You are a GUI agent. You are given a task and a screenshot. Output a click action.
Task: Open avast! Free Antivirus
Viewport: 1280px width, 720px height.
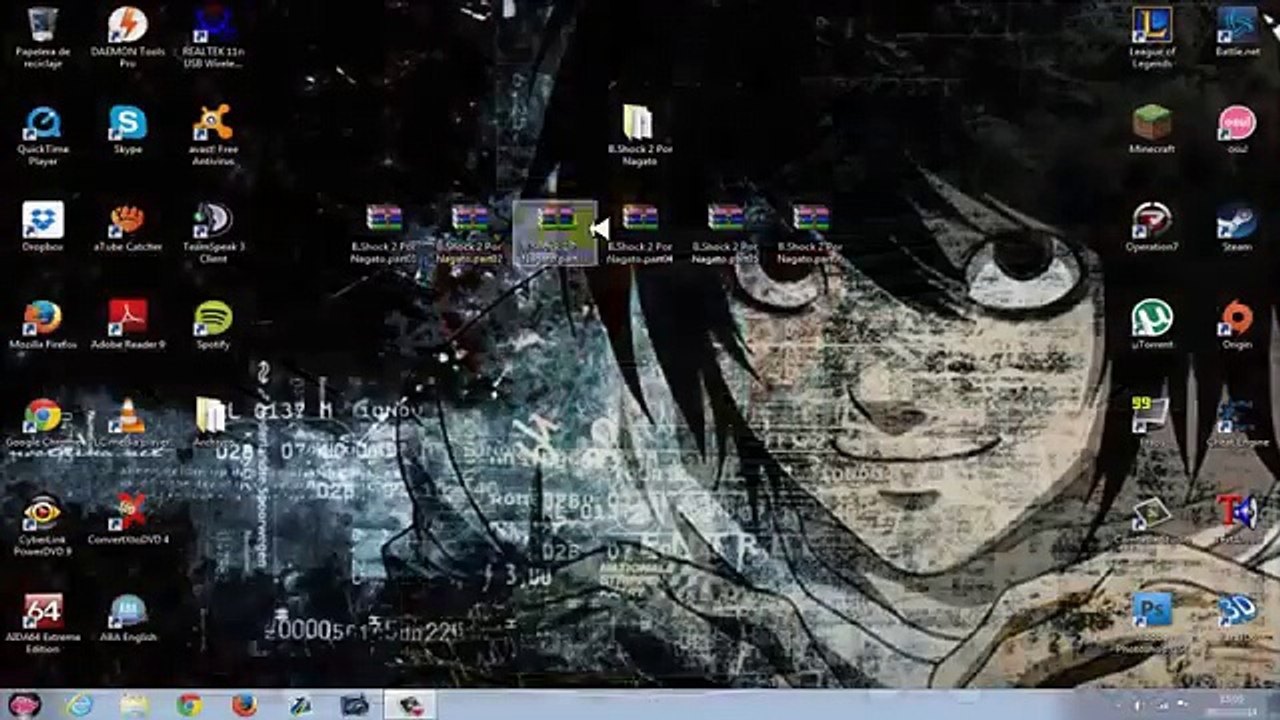213,135
